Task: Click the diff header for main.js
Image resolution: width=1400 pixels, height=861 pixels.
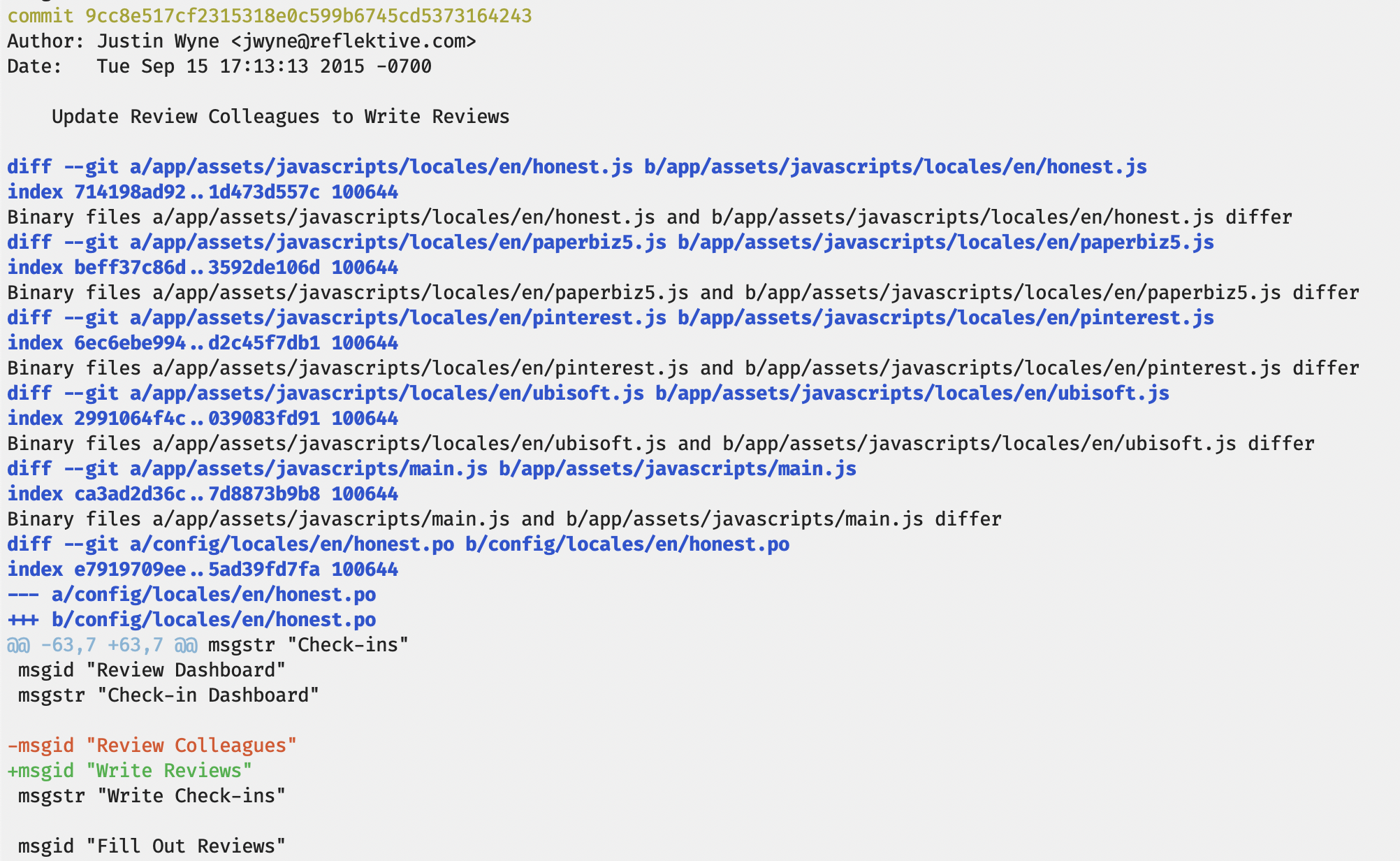Action: (x=431, y=469)
